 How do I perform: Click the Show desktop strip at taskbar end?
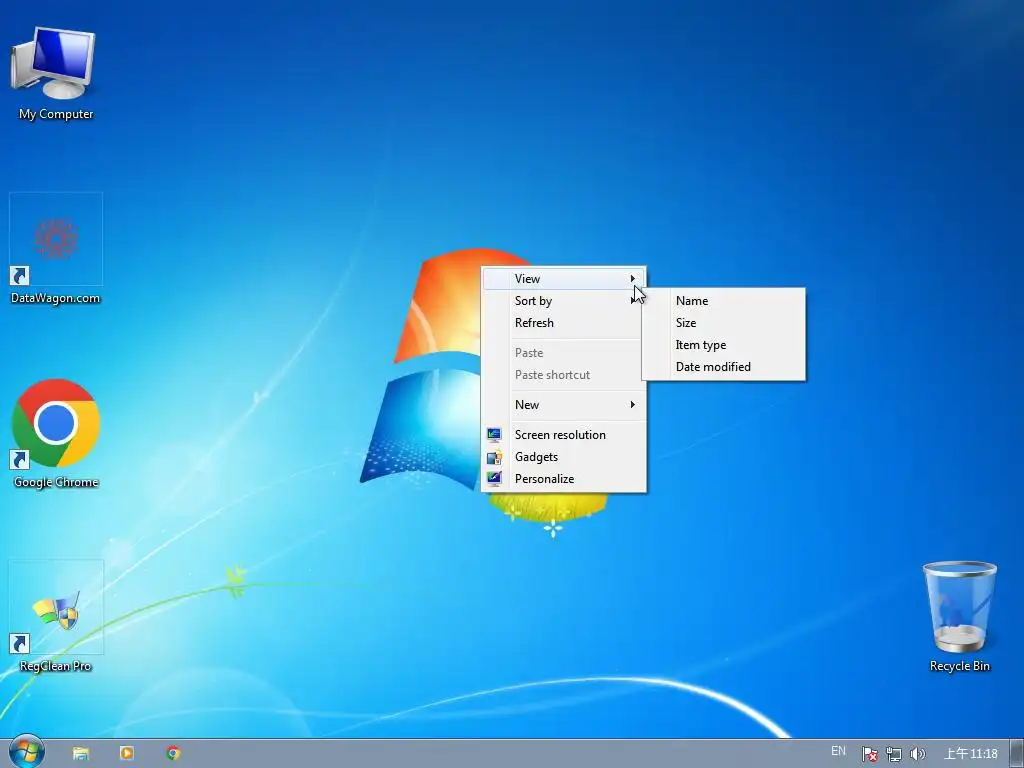(x=1017, y=754)
